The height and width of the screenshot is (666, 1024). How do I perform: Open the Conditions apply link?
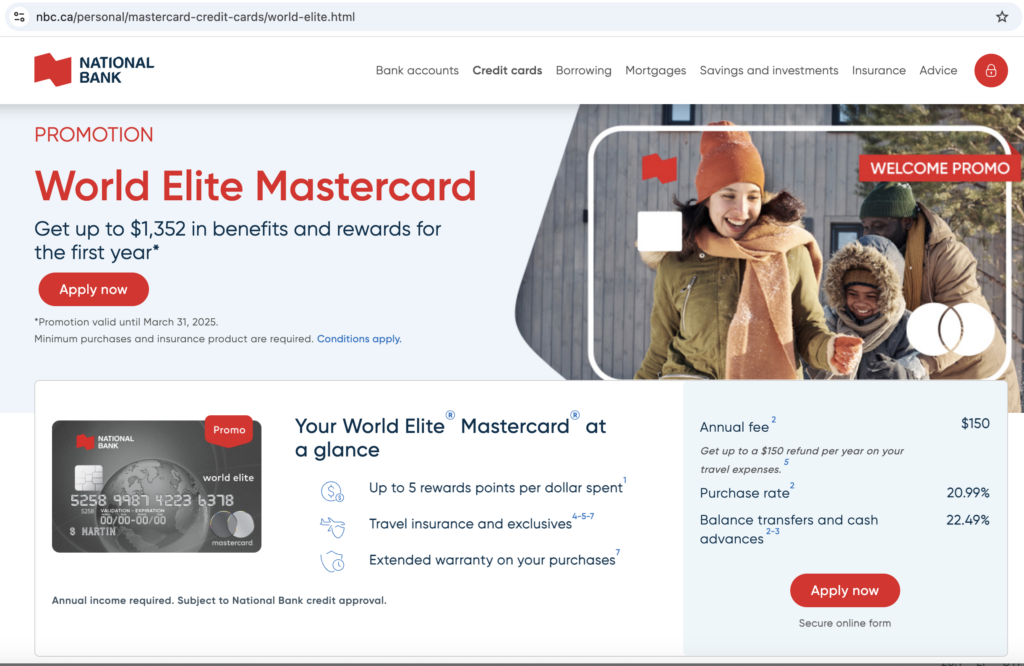point(359,339)
